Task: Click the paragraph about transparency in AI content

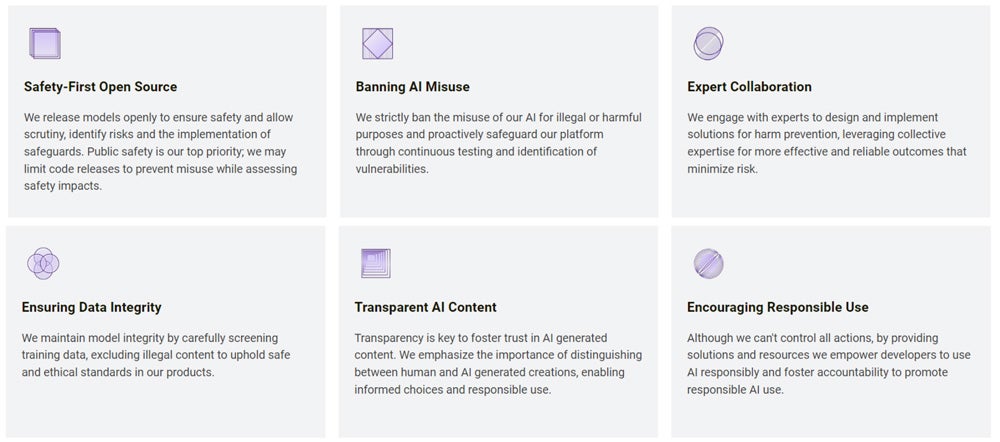Action: click(x=498, y=364)
